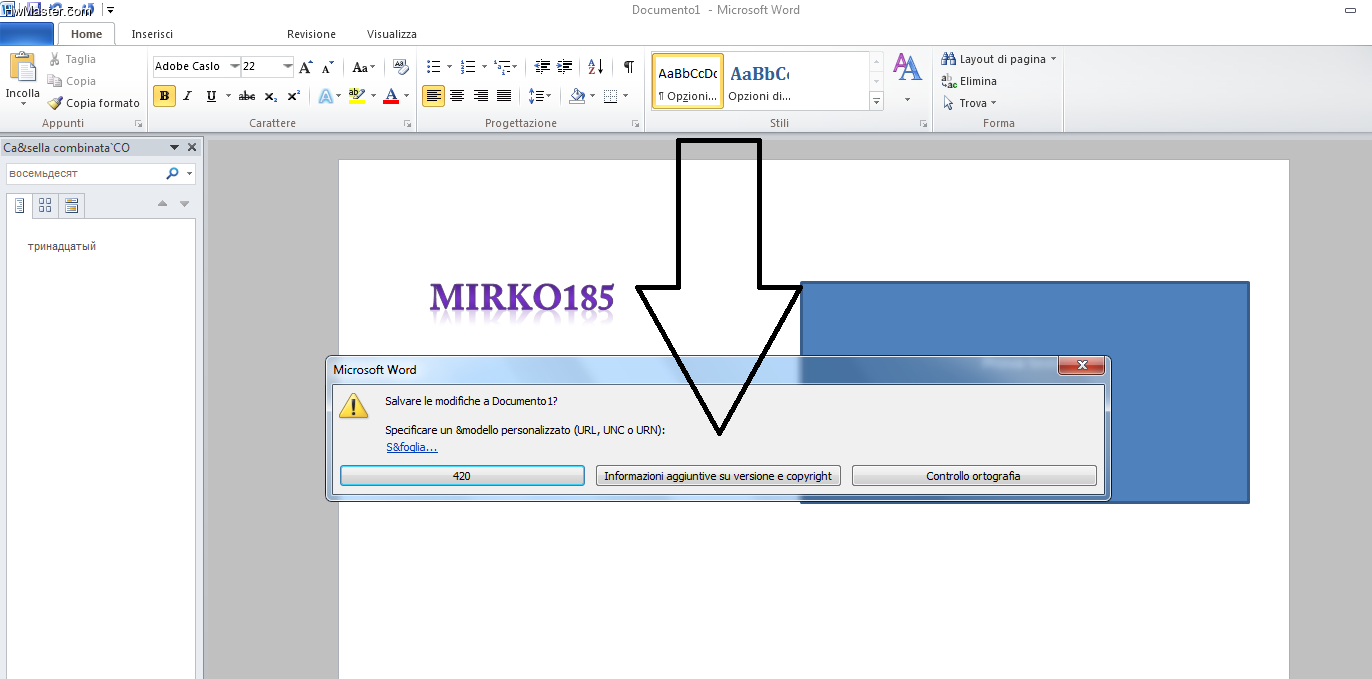The height and width of the screenshot is (679, 1372).
Task: Expand the styles gallery More arrow
Action: pos(877,100)
